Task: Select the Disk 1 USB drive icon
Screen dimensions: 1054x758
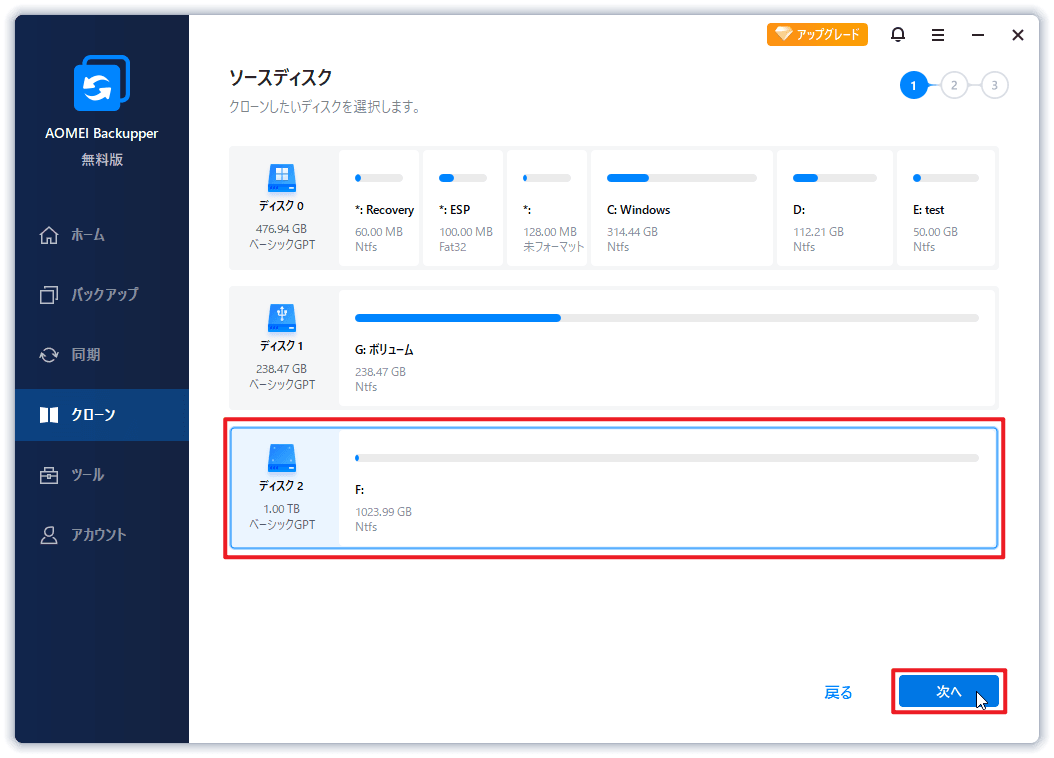Action: [282, 318]
